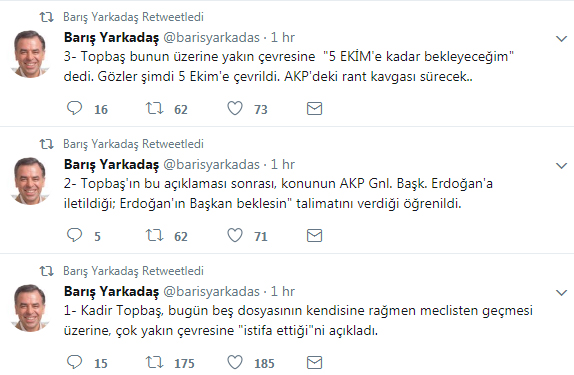The height and width of the screenshot is (375, 574).
Task: Click @barisyarkadas handle on second tweet
Action: click(211, 165)
